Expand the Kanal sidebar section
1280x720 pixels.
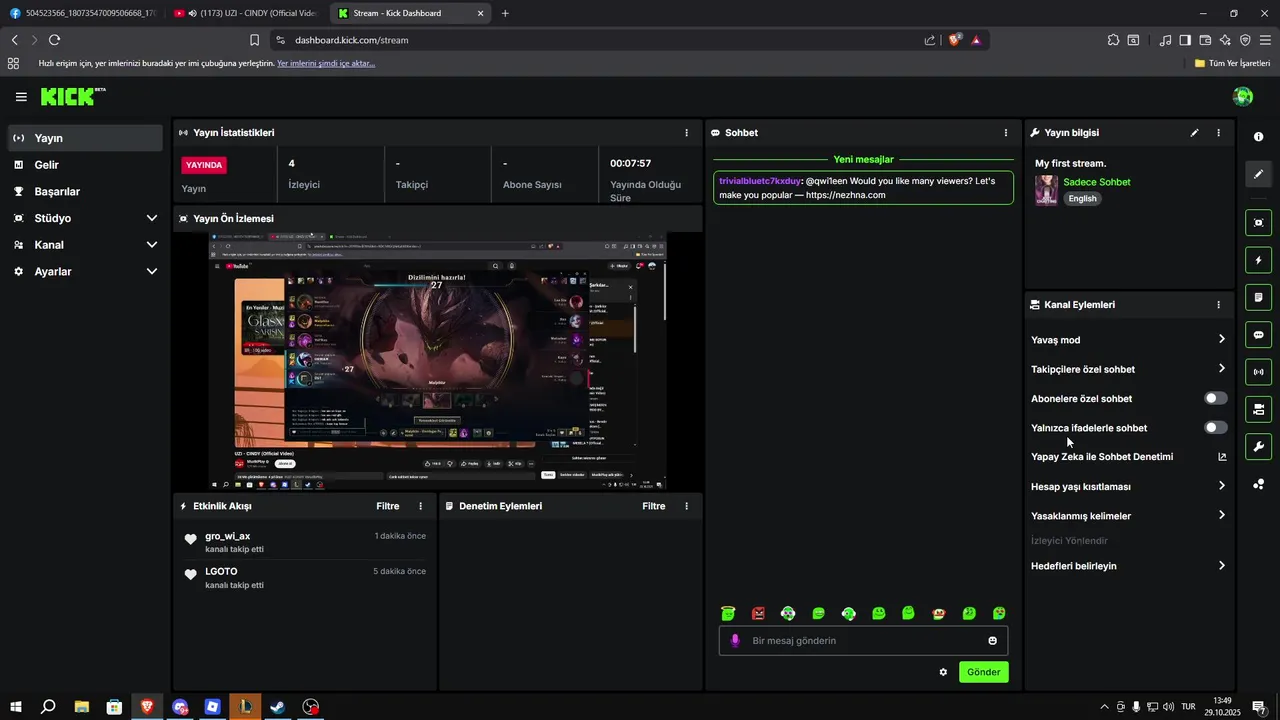point(85,245)
